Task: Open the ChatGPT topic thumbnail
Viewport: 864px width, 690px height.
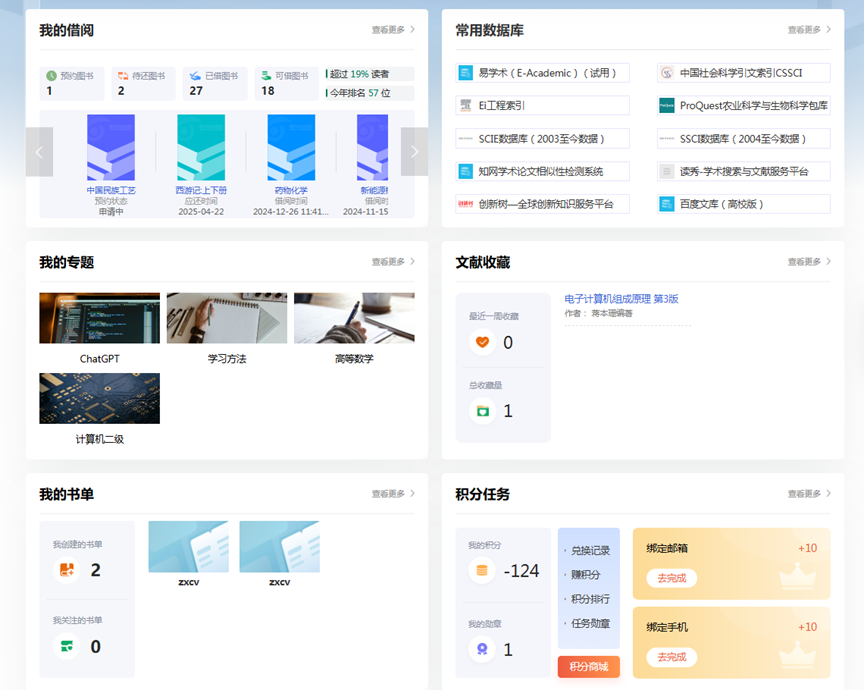Action: [99, 318]
